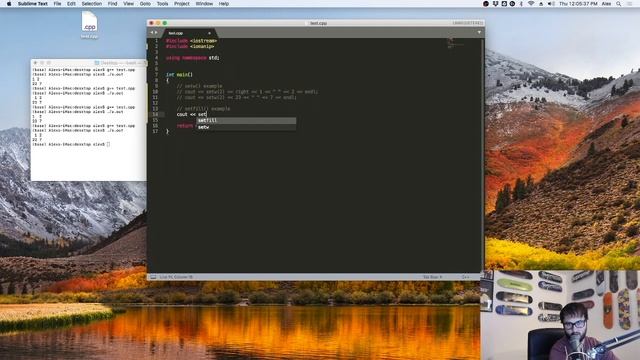The image size is (640, 360).
Task: Open Spotlight search magnifier icon
Action: pos(619,4)
